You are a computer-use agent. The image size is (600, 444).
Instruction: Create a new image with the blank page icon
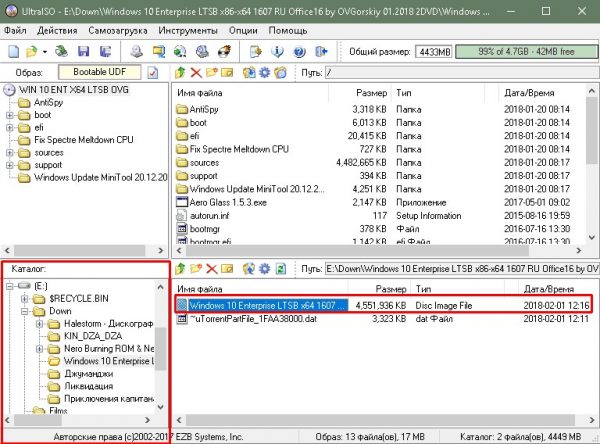click(14, 51)
